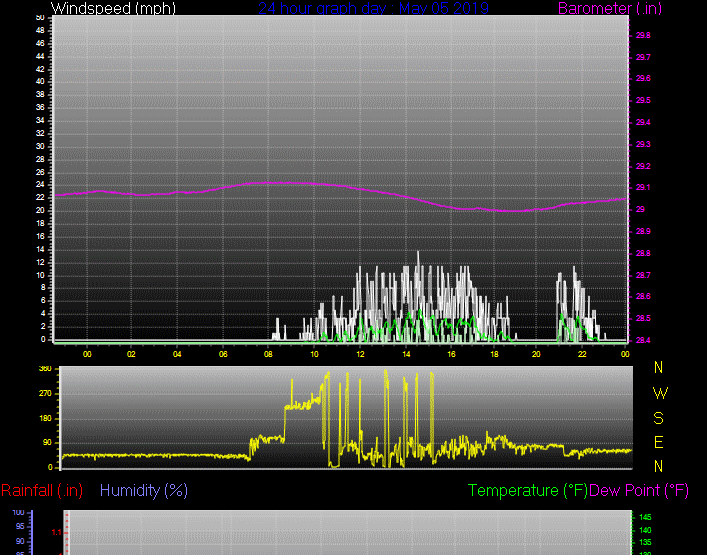Click the 20 hour label on the time axis

click(536, 354)
